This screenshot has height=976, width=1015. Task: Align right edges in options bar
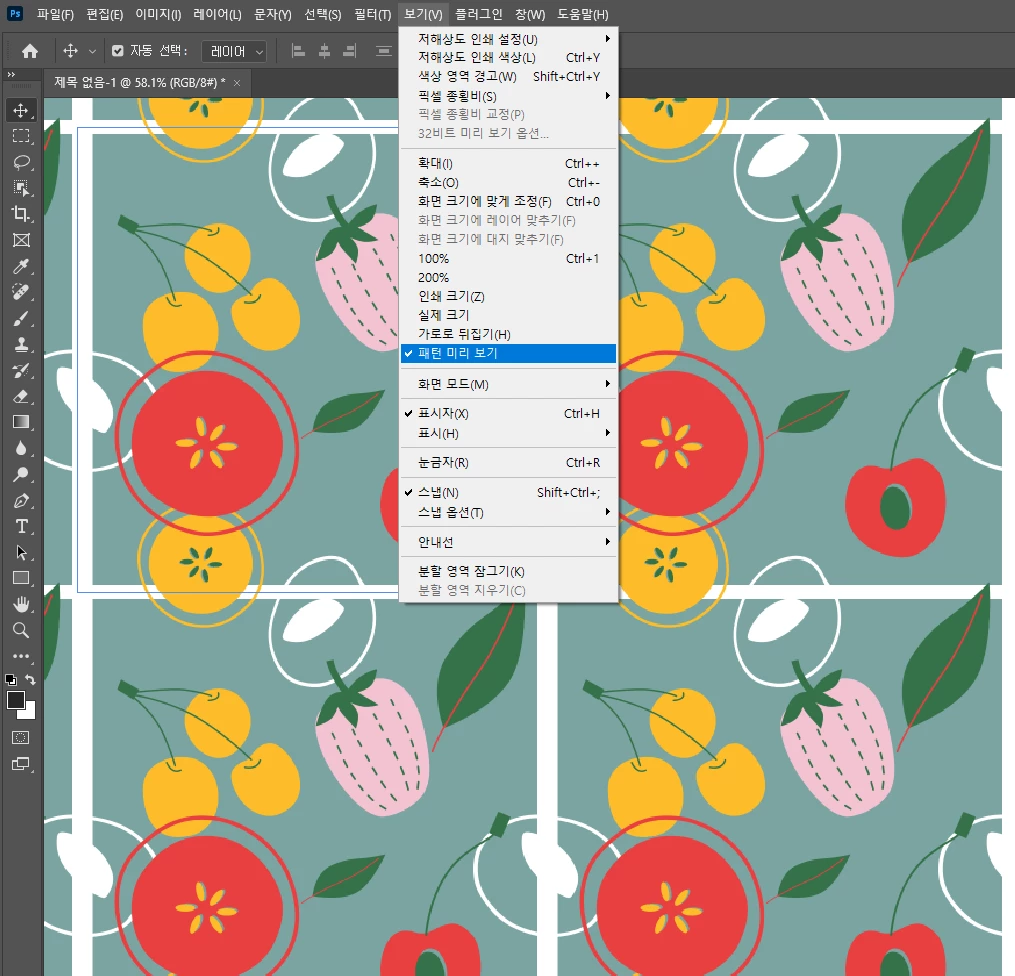coord(350,50)
